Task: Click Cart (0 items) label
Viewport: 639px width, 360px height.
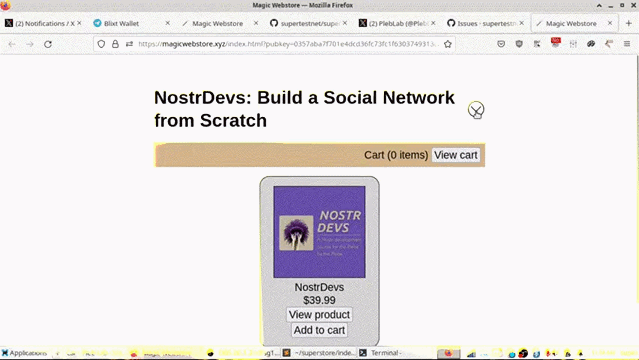Action: click(x=396, y=155)
